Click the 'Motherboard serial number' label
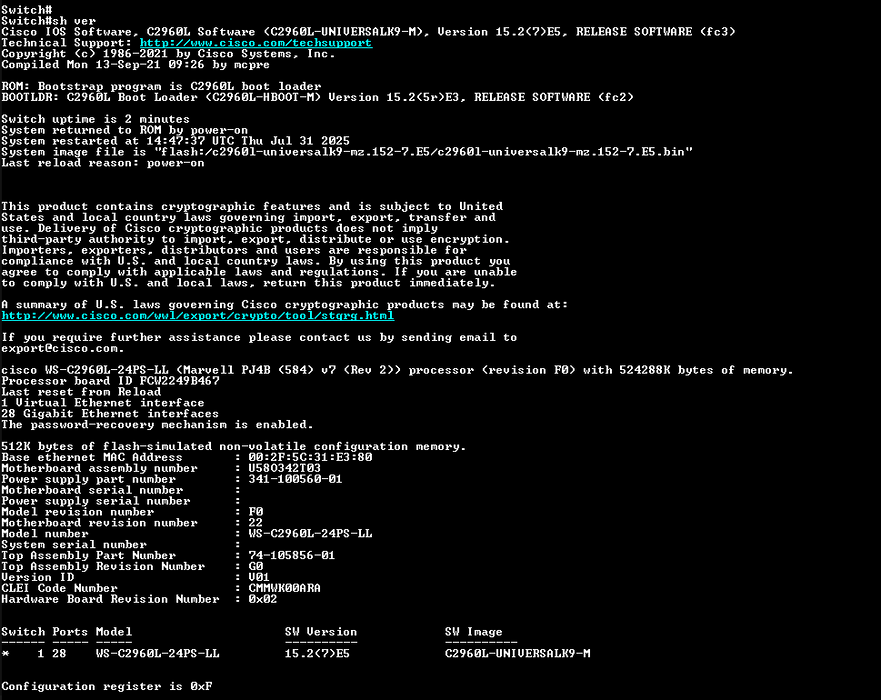881x700 pixels. [92, 490]
